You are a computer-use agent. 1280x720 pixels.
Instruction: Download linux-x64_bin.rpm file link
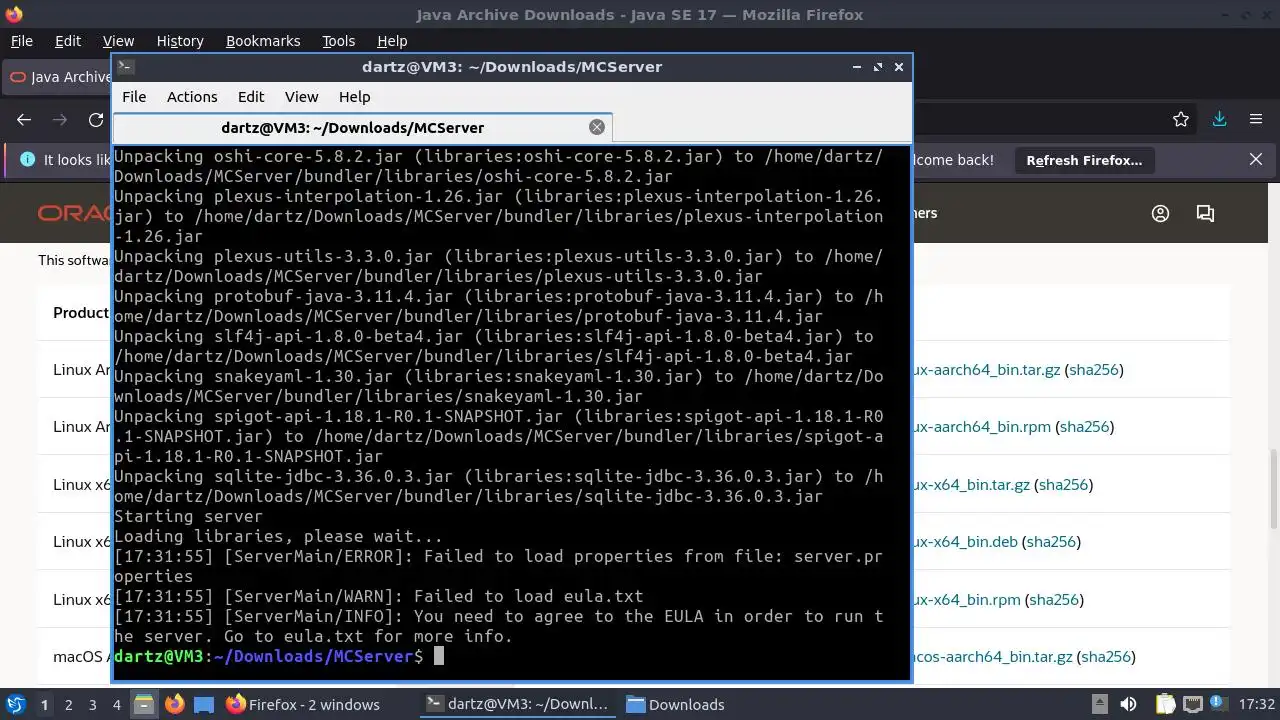[966, 600]
